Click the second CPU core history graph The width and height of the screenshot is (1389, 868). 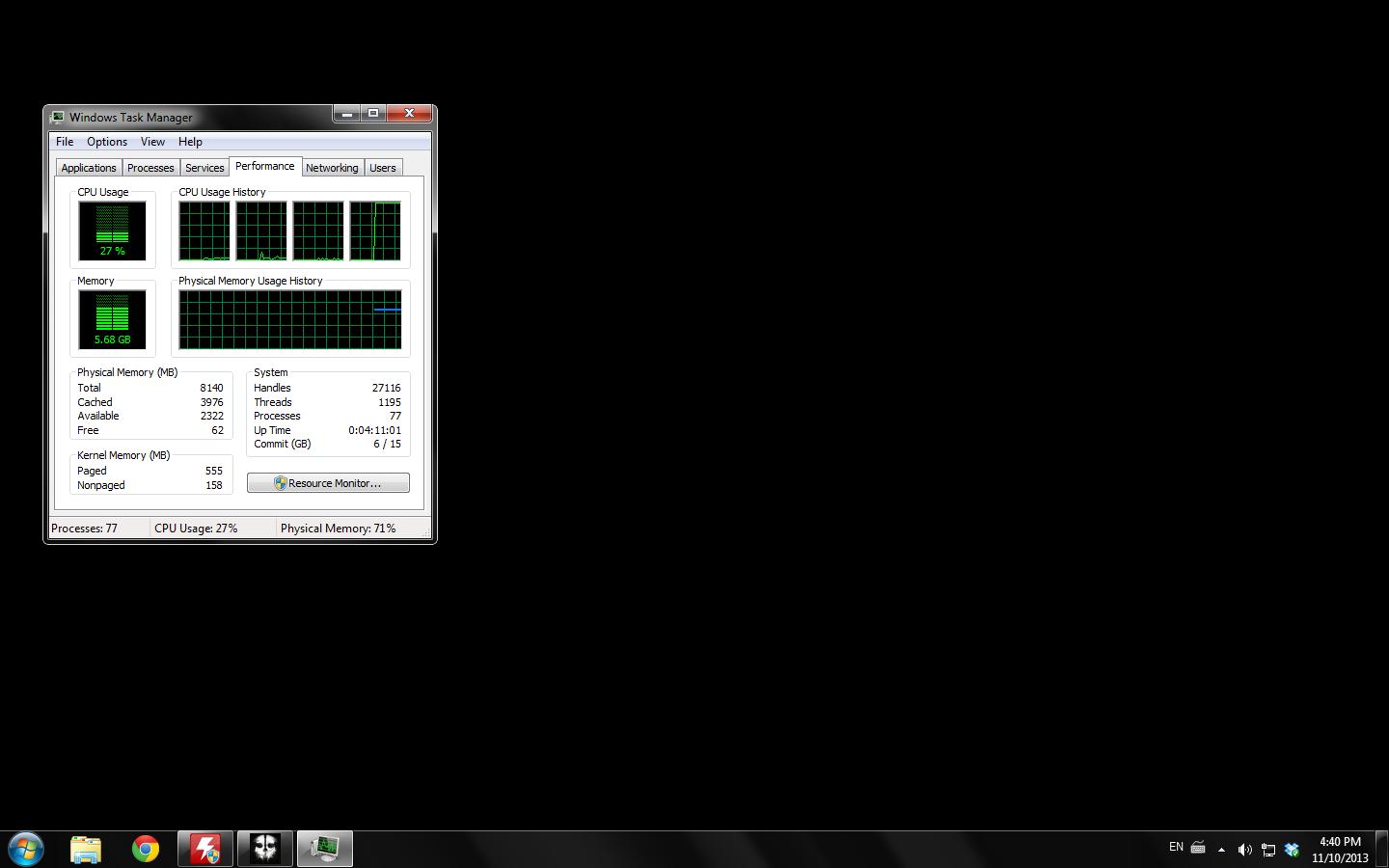(x=261, y=231)
